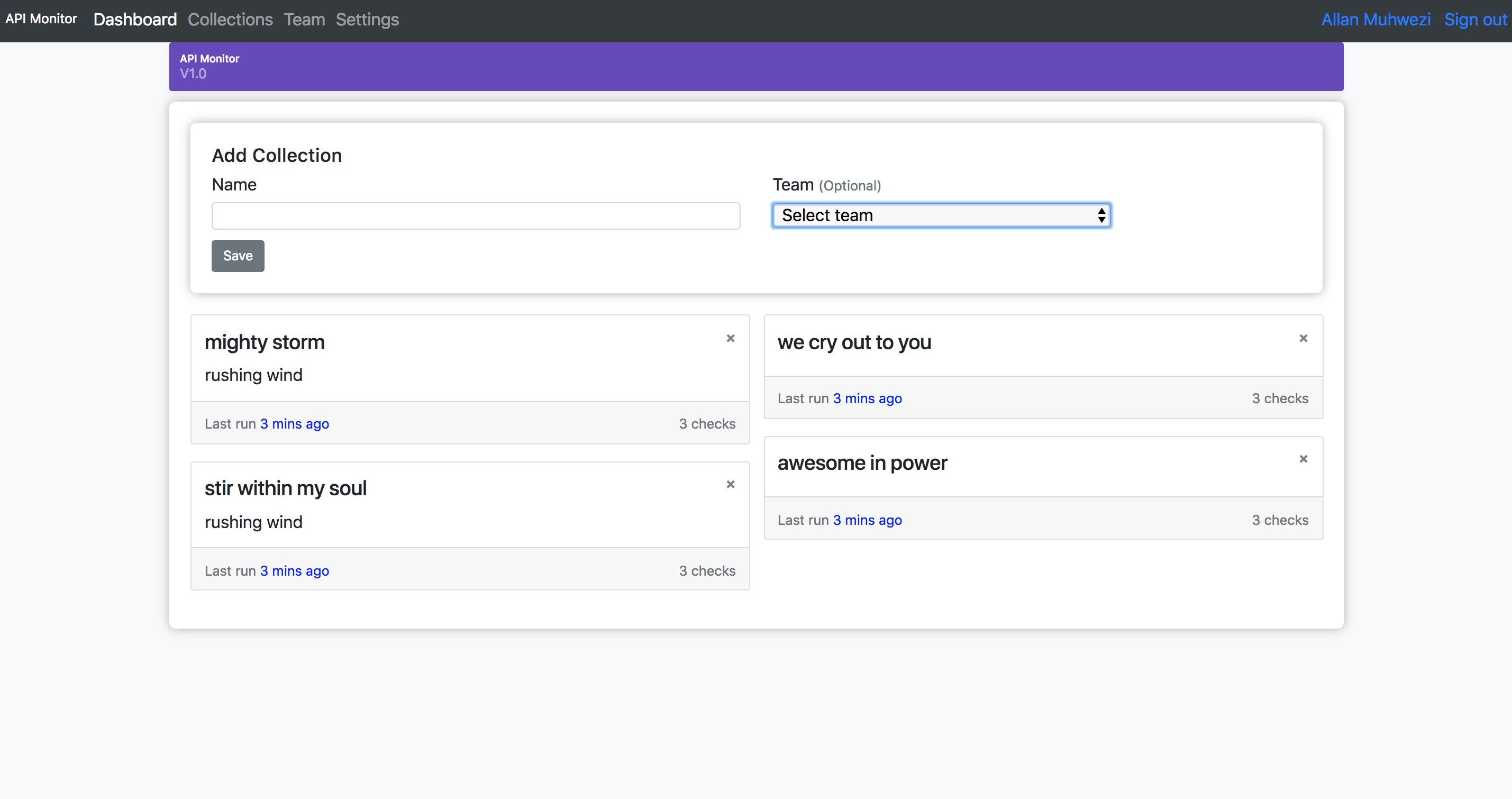Open the 'awesome in power' collection title
The height and width of the screenshot is (799, 1512).
tap(862, 463)
